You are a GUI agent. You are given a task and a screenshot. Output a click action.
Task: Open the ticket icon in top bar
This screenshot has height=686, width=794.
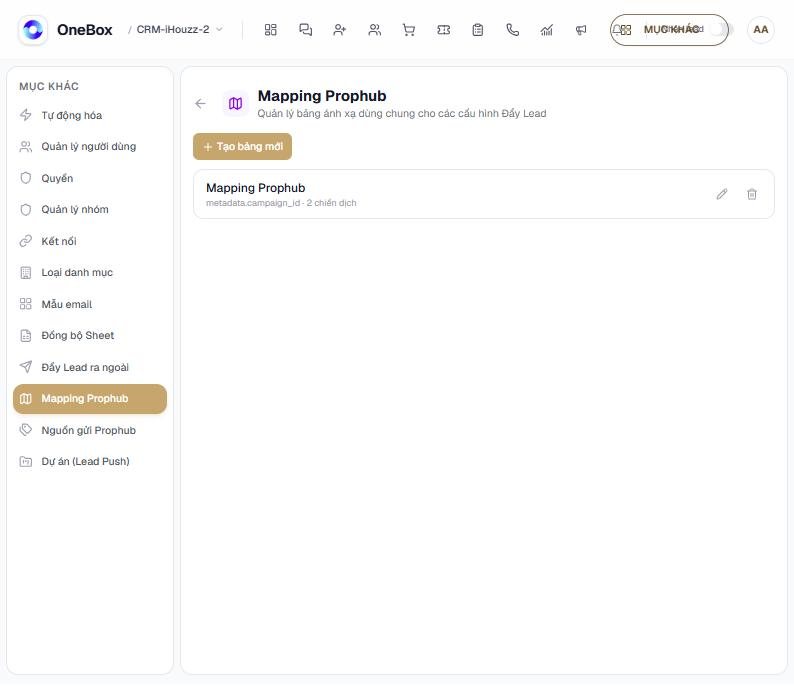coord(444,30)
